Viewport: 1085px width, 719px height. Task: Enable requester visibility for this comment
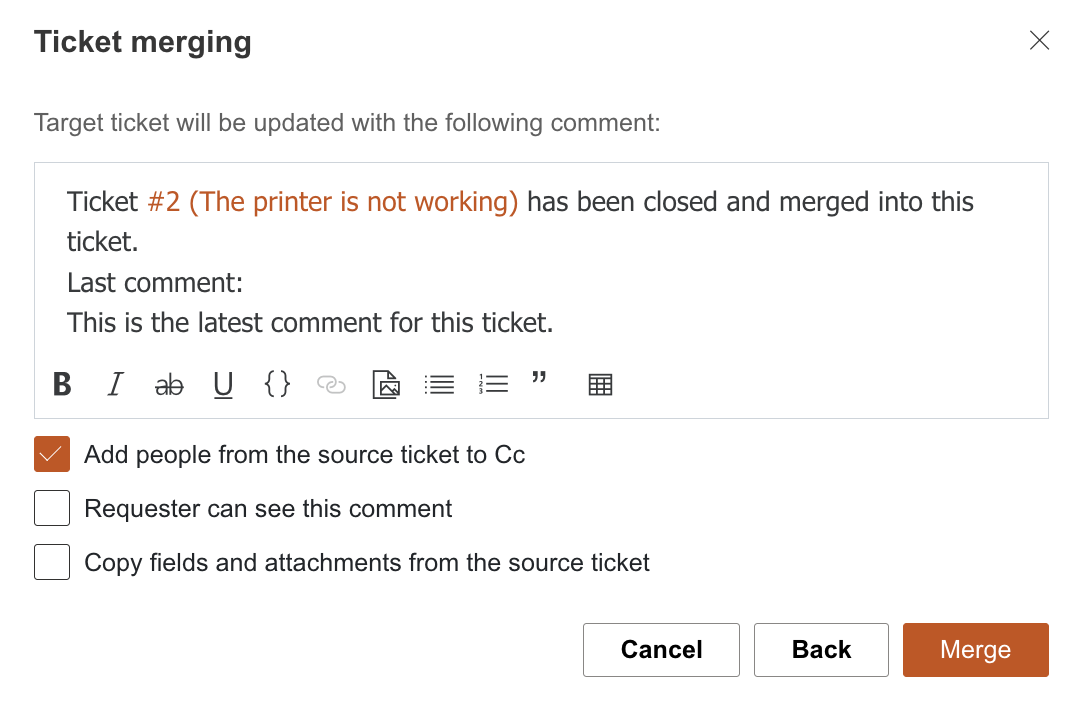(51, 508)
